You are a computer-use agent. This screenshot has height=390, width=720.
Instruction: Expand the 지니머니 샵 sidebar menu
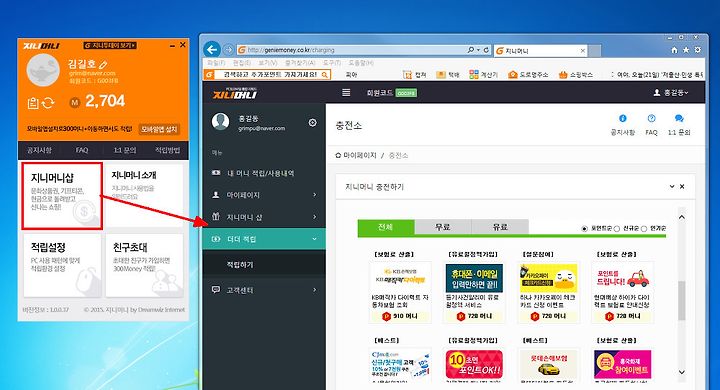click(264, 217)
